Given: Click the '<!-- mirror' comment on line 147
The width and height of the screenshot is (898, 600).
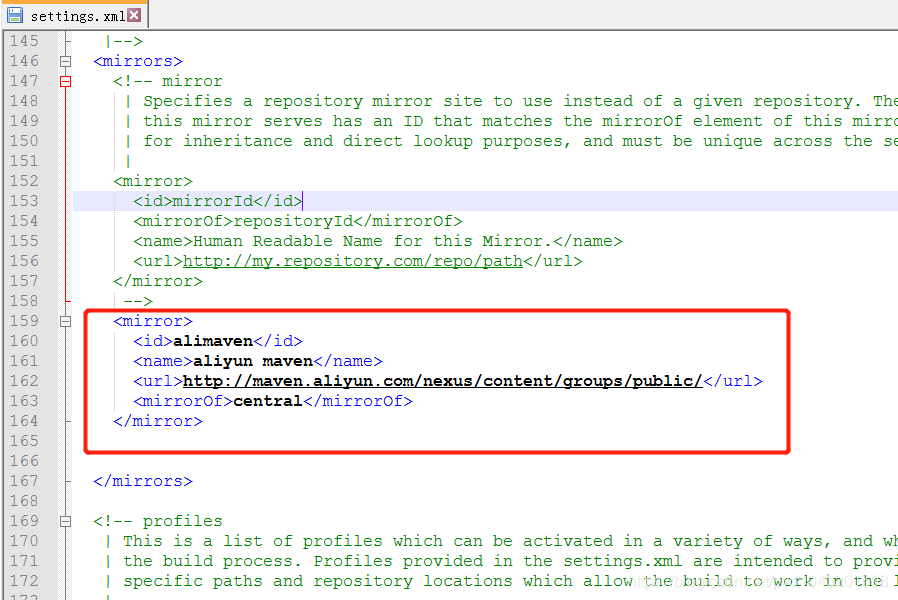Looking at the screenshot, I should tap(168, 81).
